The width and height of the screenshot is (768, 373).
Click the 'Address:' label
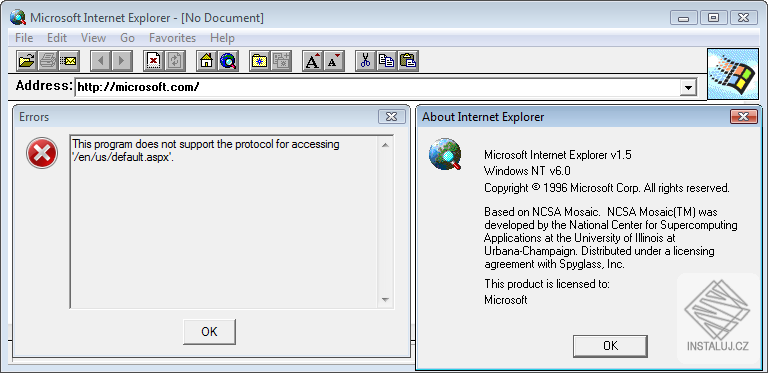[44, 86]
